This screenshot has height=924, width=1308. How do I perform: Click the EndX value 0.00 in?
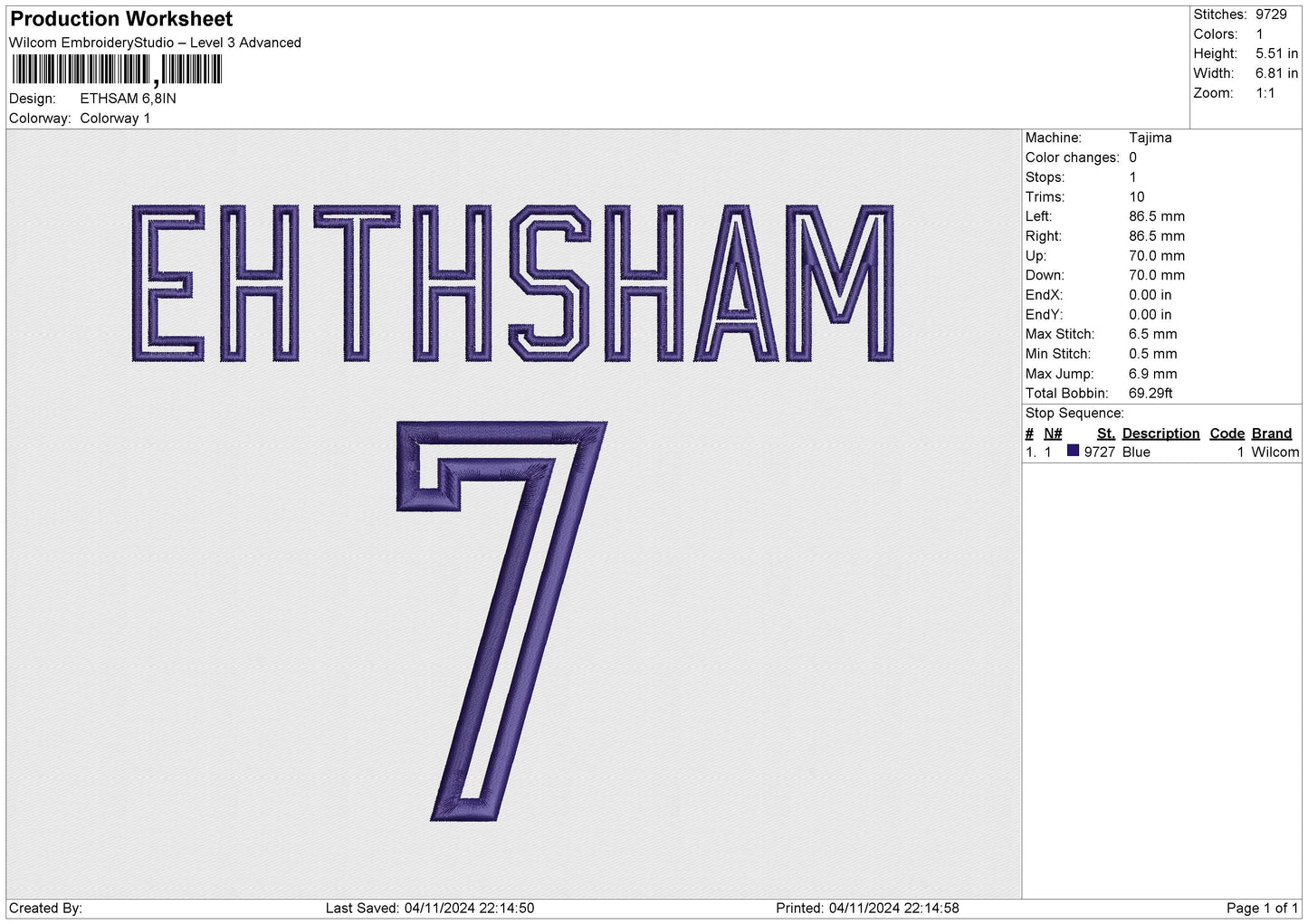1150,295
